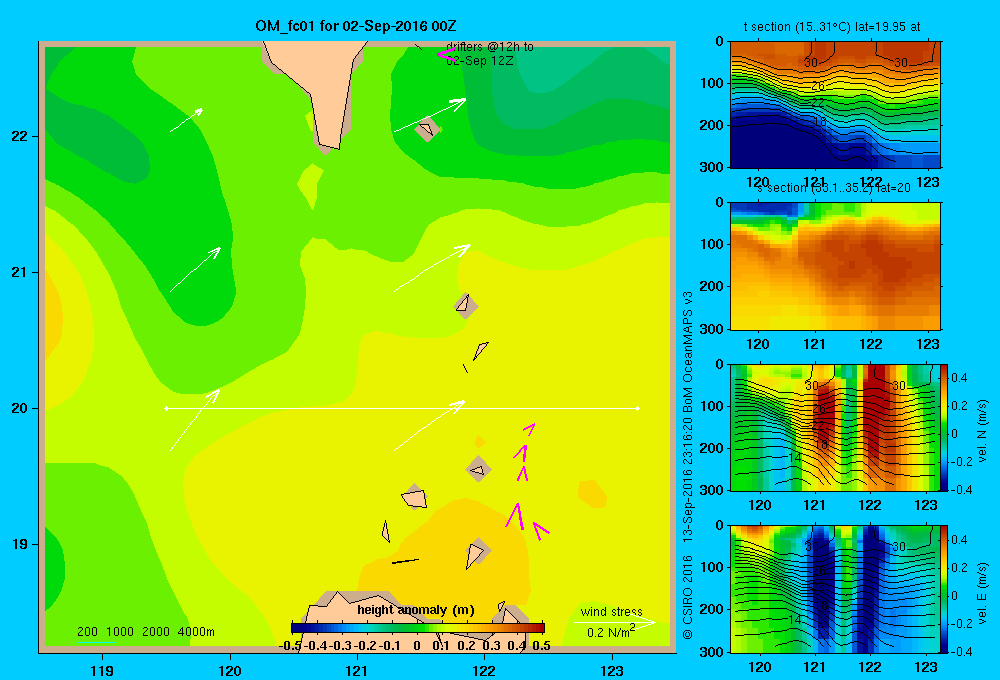This screenshot has width=1000, height=680.
Task: Click the '0.5' maximum tick on height anomaly scale
Action: pyautogui.click(x=541, y=646)
